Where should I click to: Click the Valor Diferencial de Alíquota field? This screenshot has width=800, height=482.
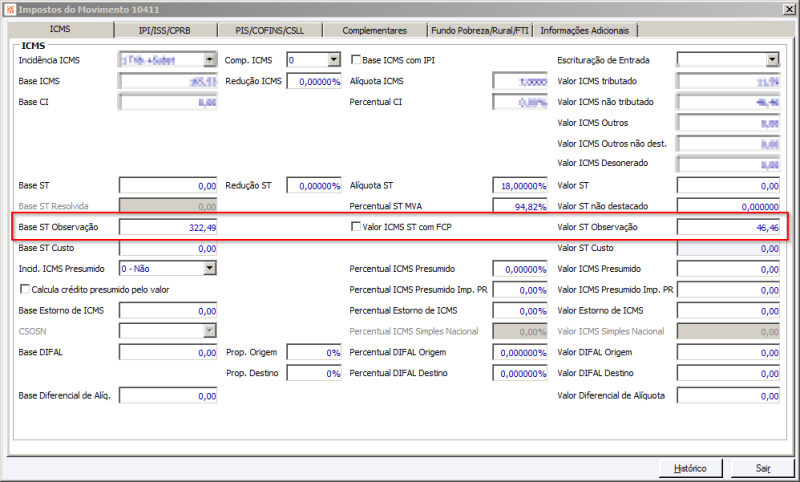click(x=728, y=396)
